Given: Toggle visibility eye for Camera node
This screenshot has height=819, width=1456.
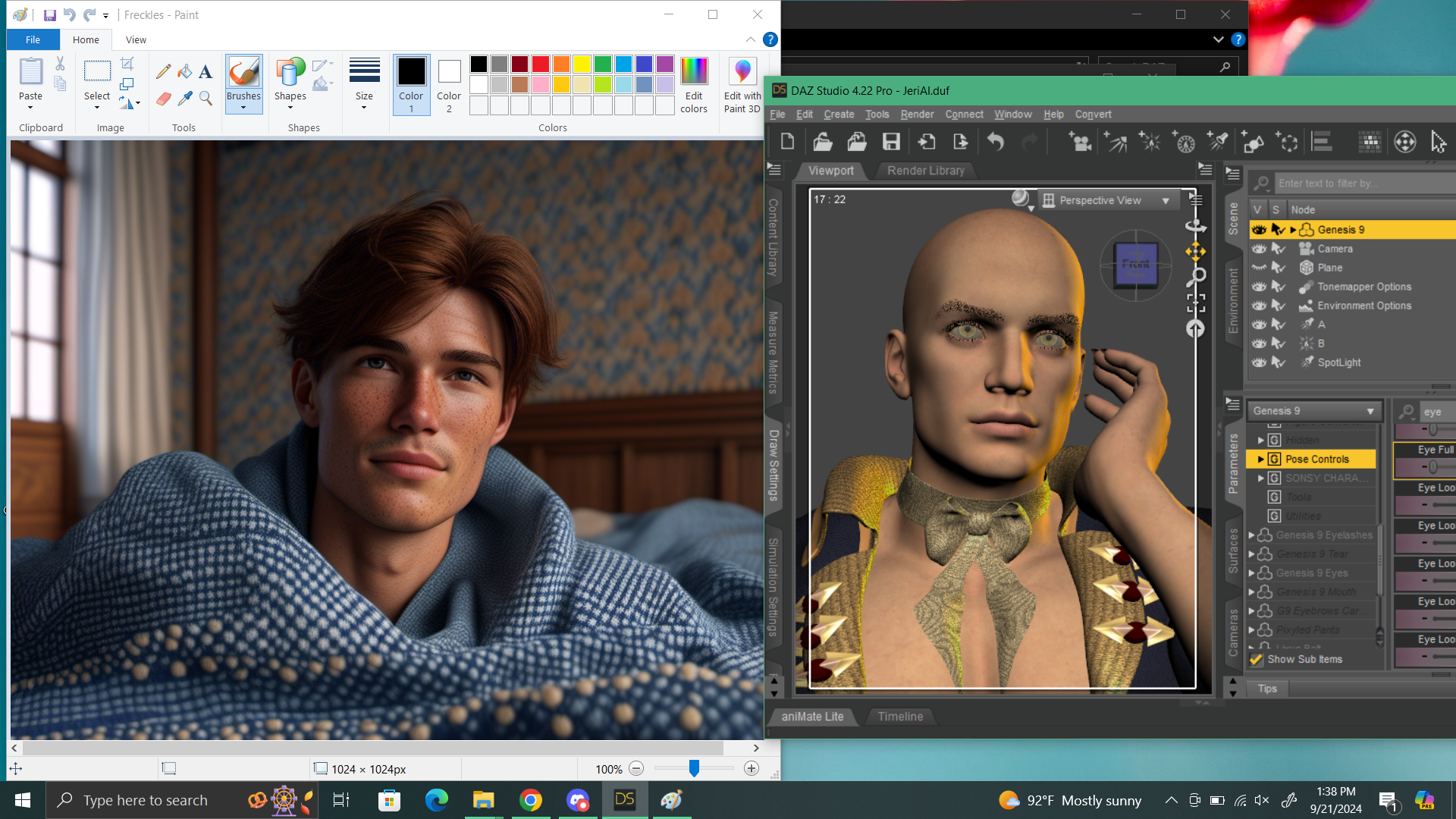Looking at the screenshot, I should click(1259, 249).
